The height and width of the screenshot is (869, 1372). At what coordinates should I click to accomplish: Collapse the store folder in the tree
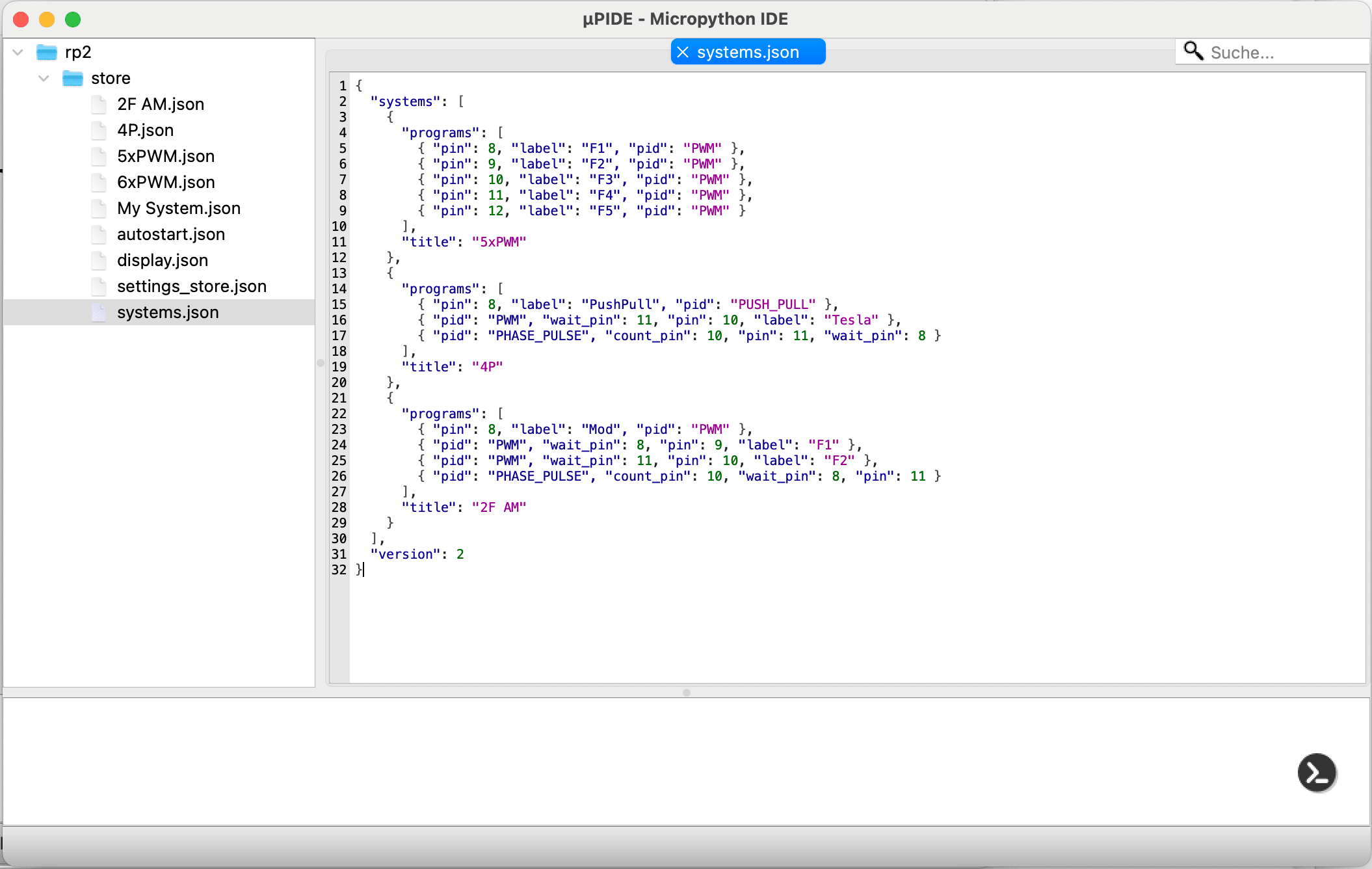tap(43, 77)
